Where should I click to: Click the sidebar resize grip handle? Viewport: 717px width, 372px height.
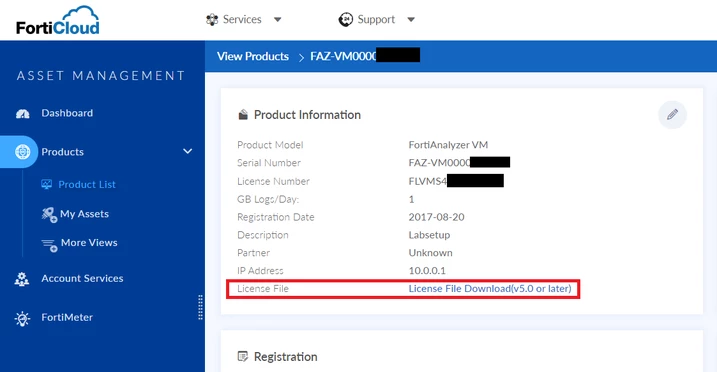[200, 307]
